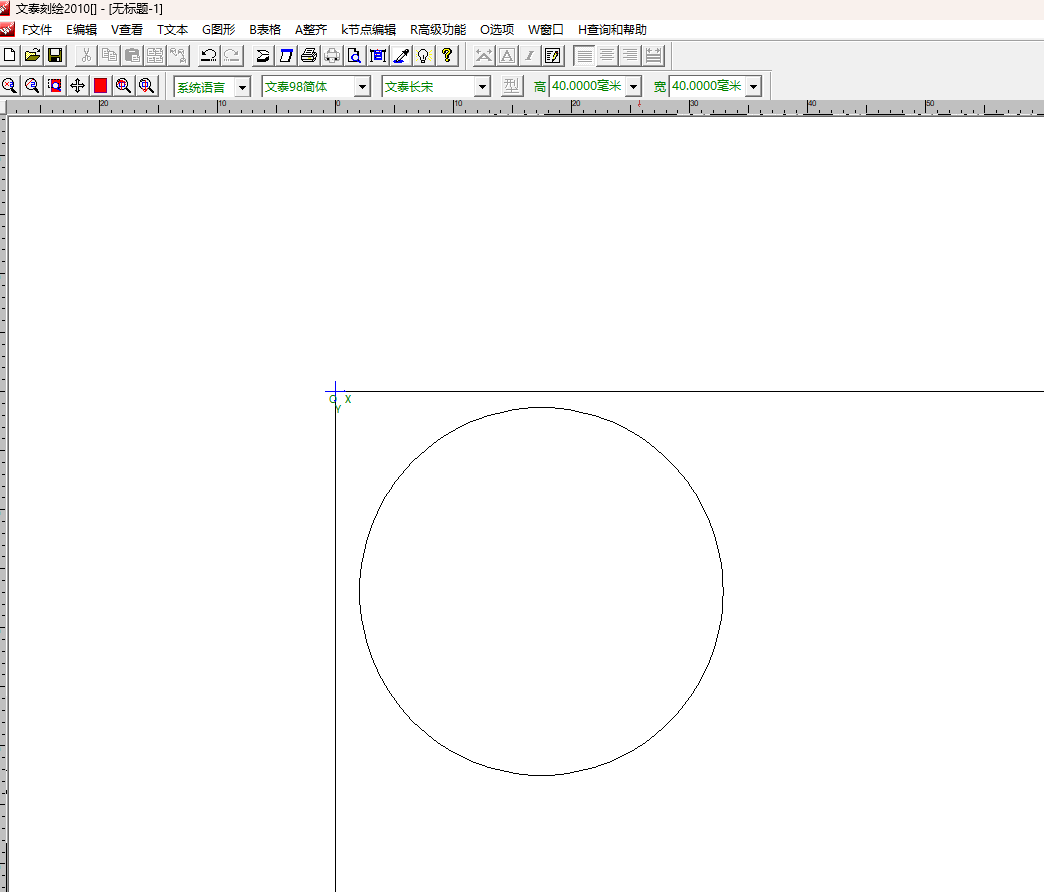Click the height field showing 40.0000毫米
The width and height of the screenshot is (1044, 892).
pyautogui.click(x=587, y=87)
